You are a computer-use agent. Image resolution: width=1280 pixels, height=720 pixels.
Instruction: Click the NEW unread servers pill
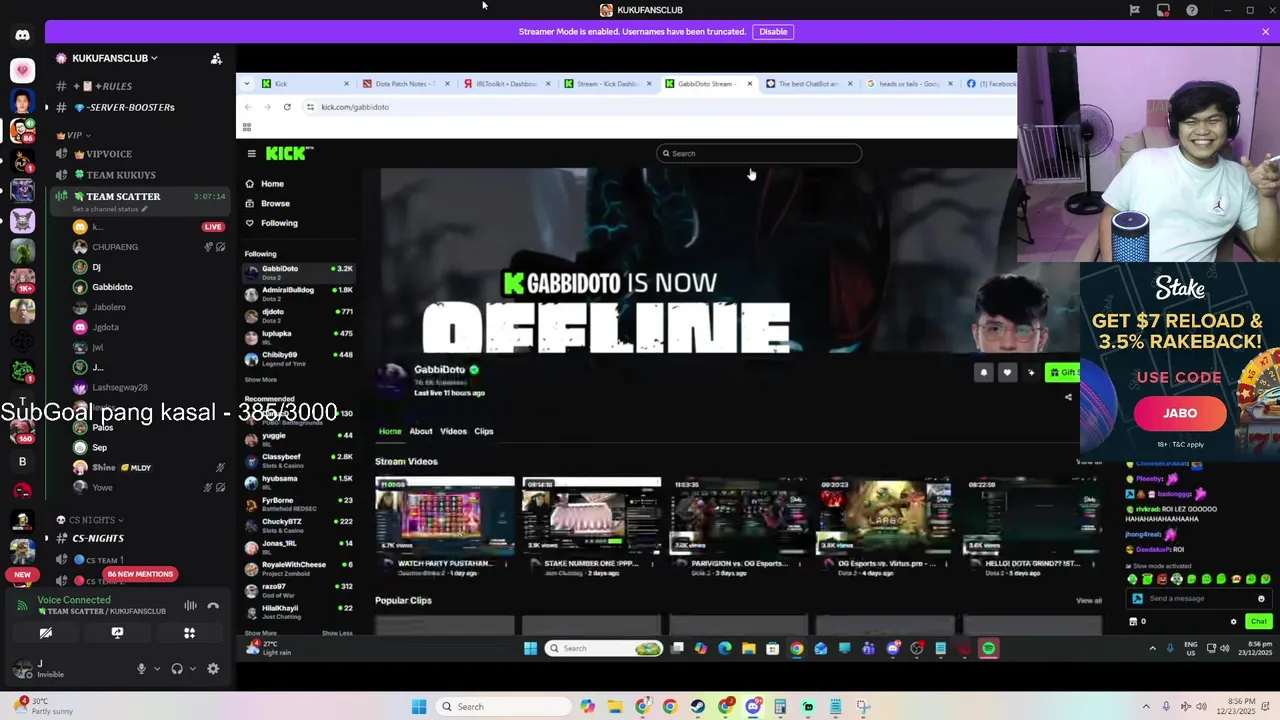click(22, 575)
